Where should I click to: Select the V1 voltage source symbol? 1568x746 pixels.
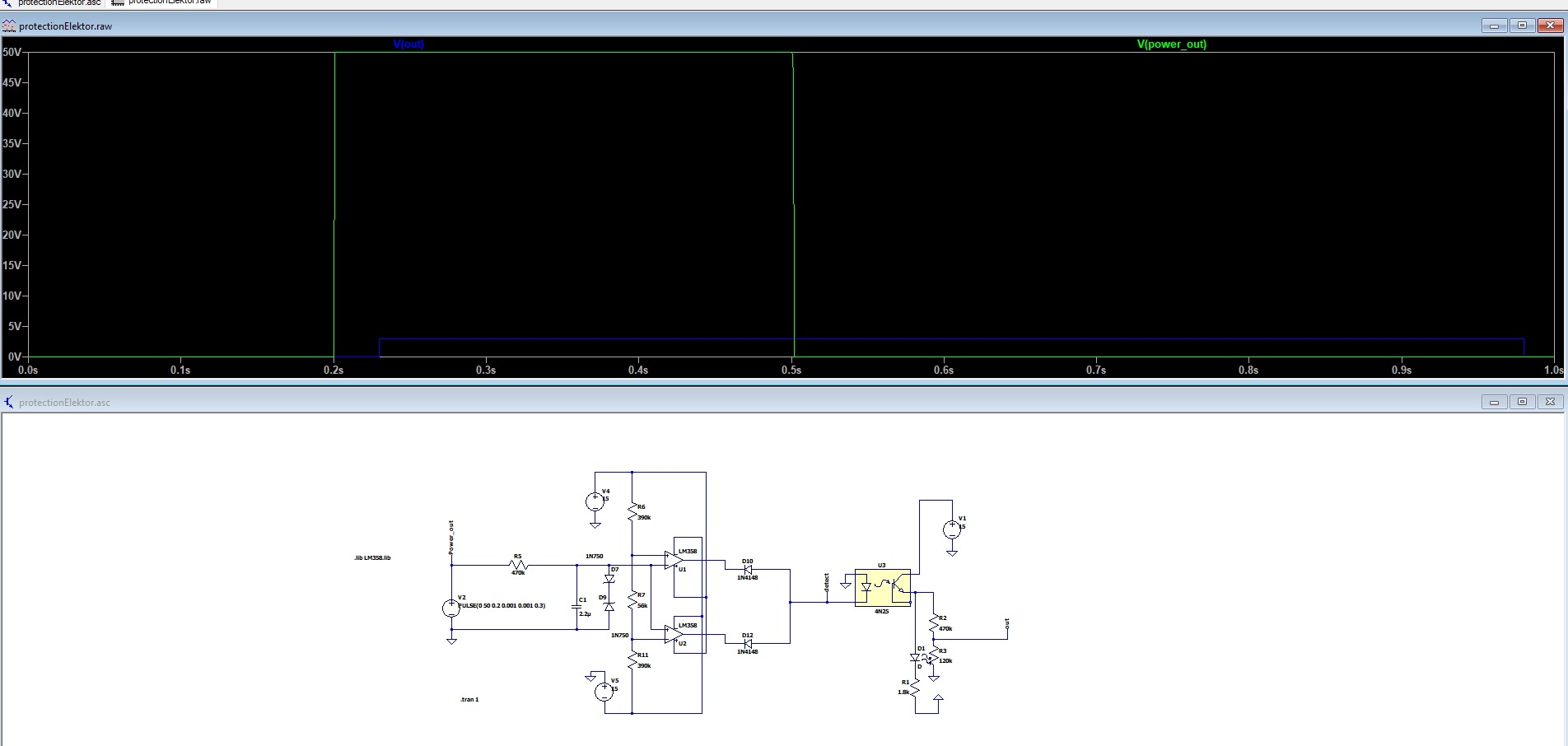point(952,529)
